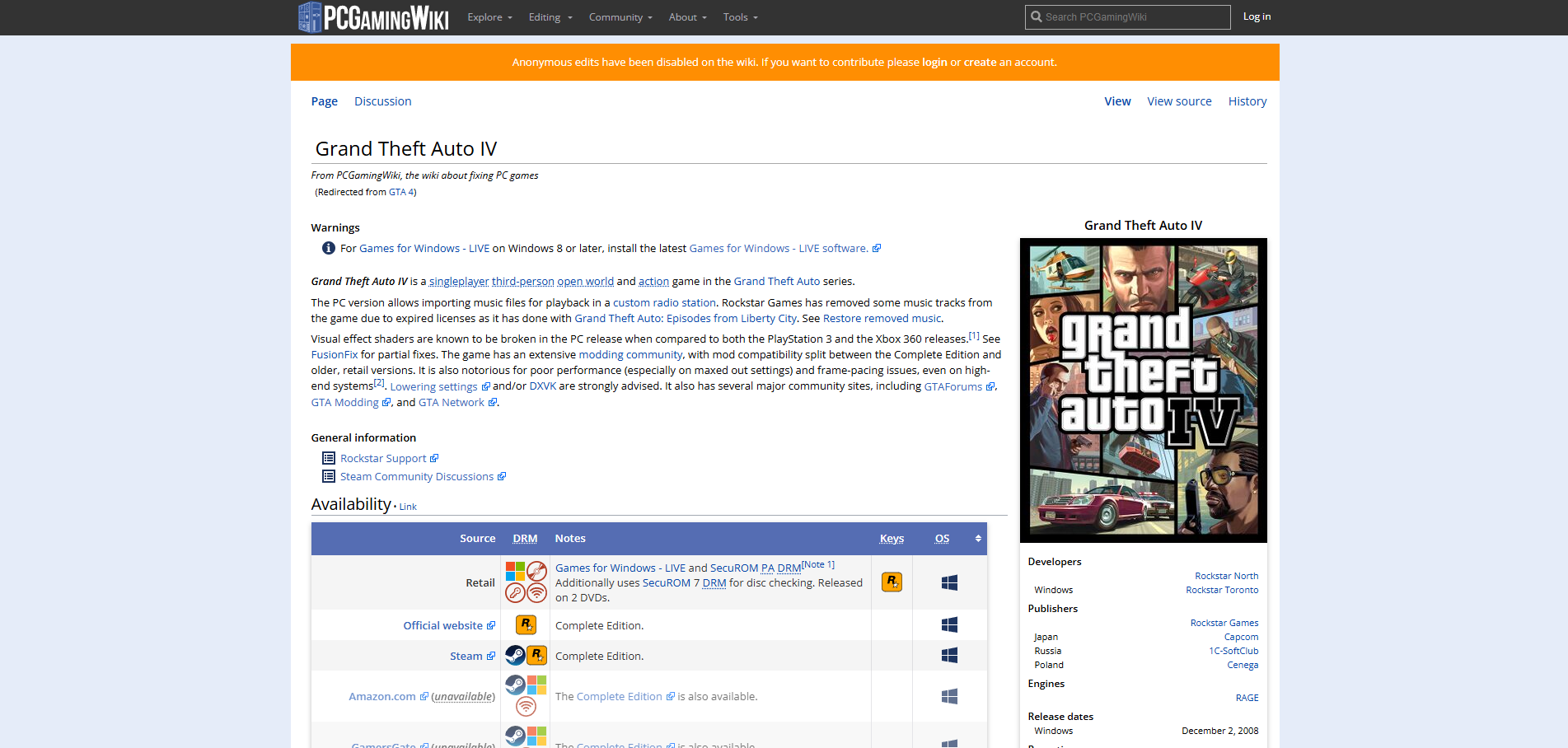Open the Explore dropdown menu
1568x748 pixels.
click(489, 17)
